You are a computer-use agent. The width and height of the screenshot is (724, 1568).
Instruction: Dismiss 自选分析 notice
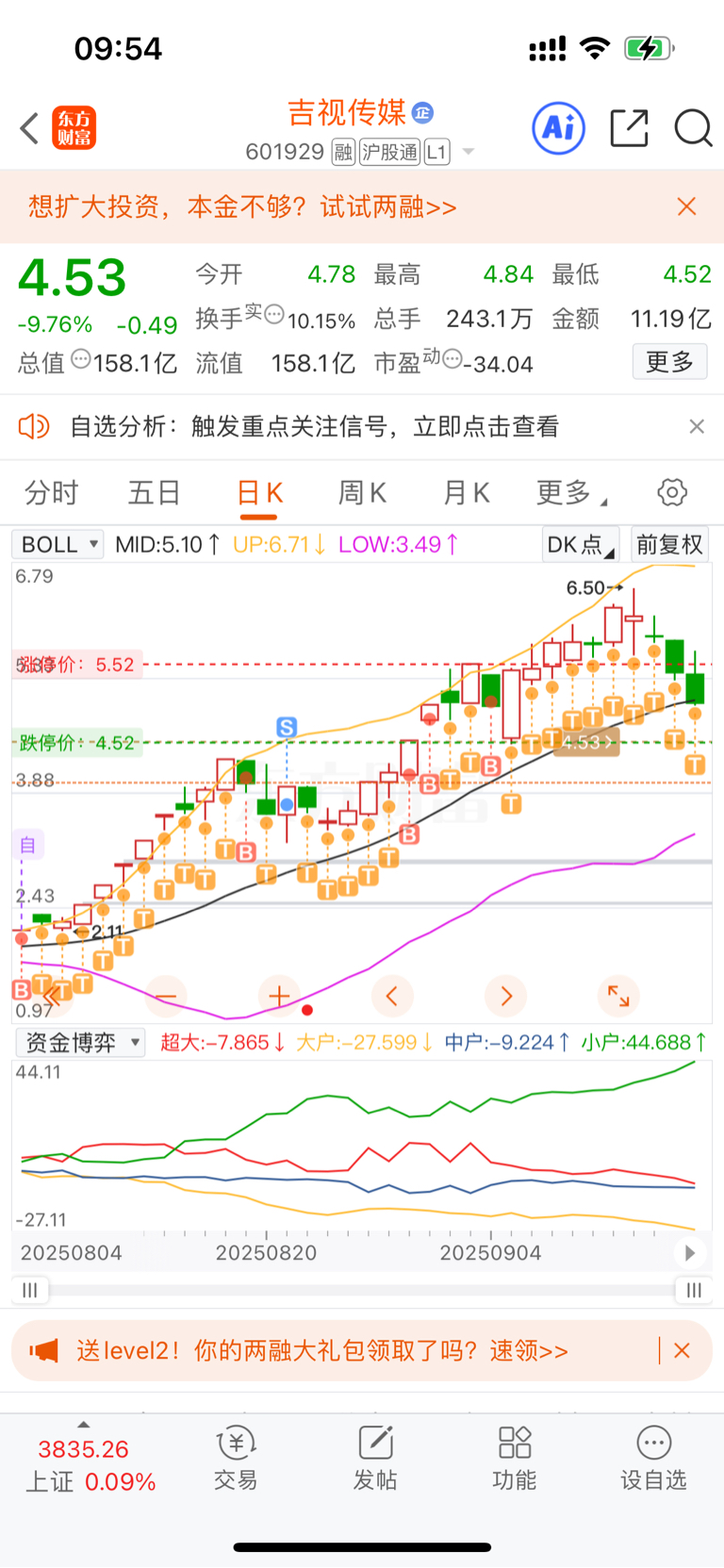[x=697, y=427]
